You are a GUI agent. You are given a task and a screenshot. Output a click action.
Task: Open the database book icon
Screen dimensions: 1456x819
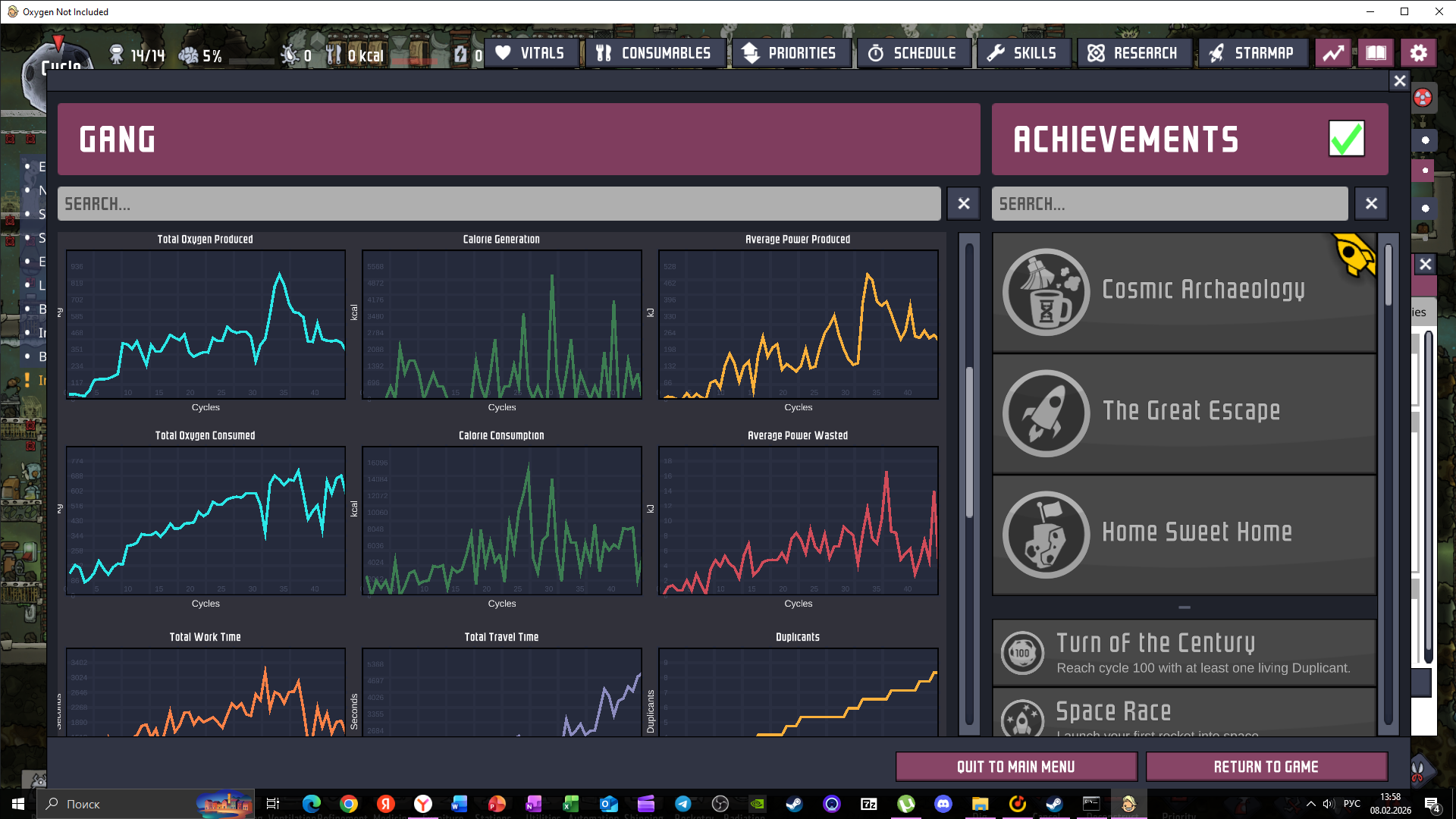[1376, 53]
